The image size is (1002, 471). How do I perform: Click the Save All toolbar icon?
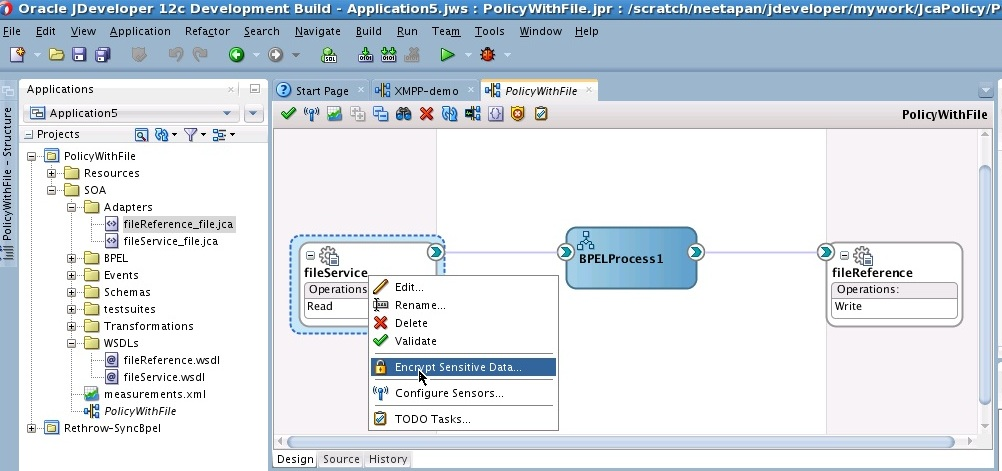(x=102, y=55)
